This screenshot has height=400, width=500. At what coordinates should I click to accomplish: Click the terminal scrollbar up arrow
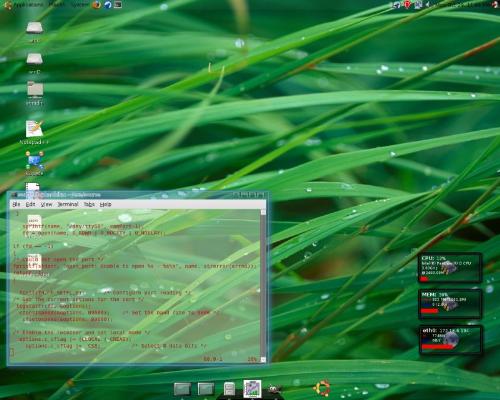[x=263, y=212]
